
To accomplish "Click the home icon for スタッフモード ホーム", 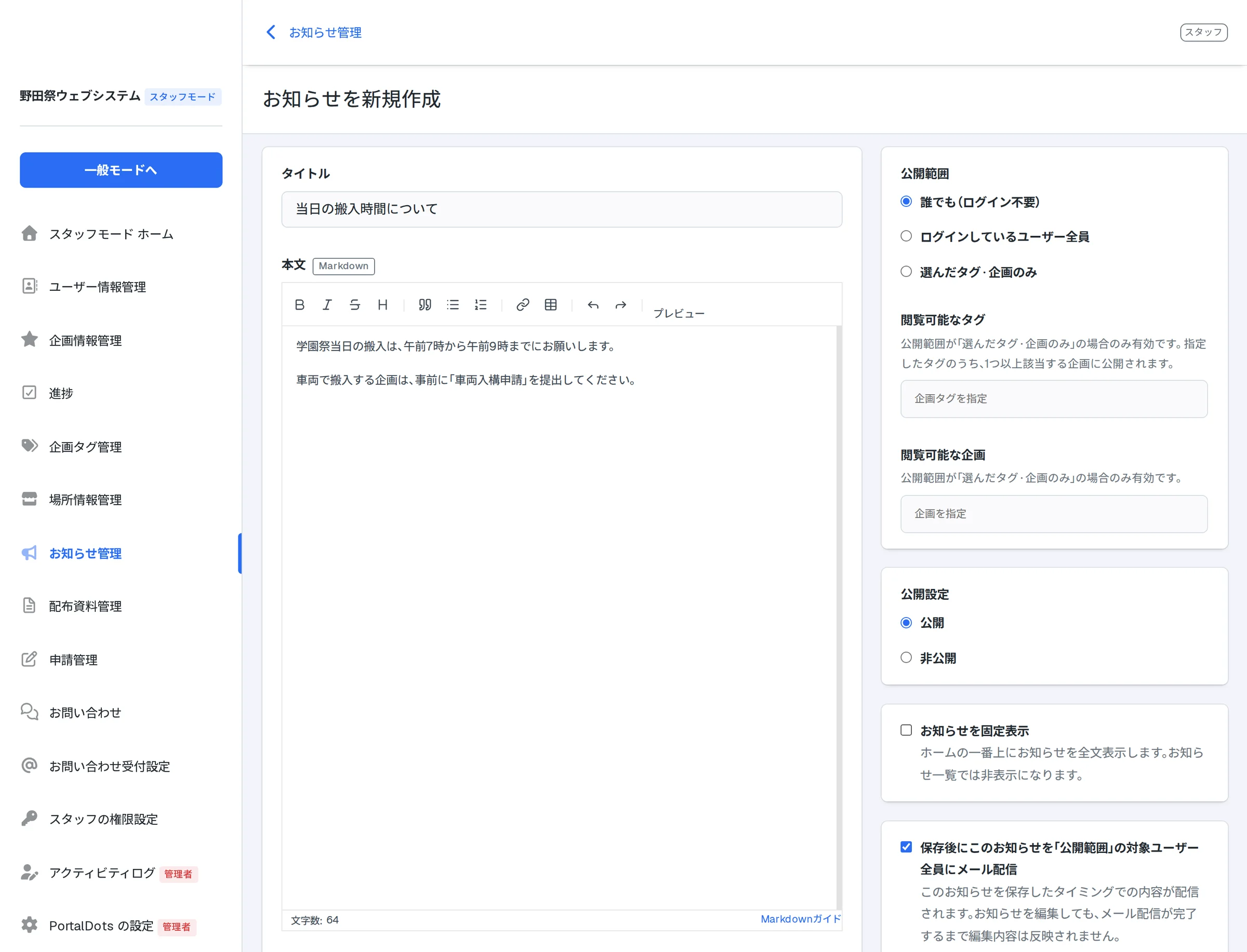I will [x=30, y=234].
